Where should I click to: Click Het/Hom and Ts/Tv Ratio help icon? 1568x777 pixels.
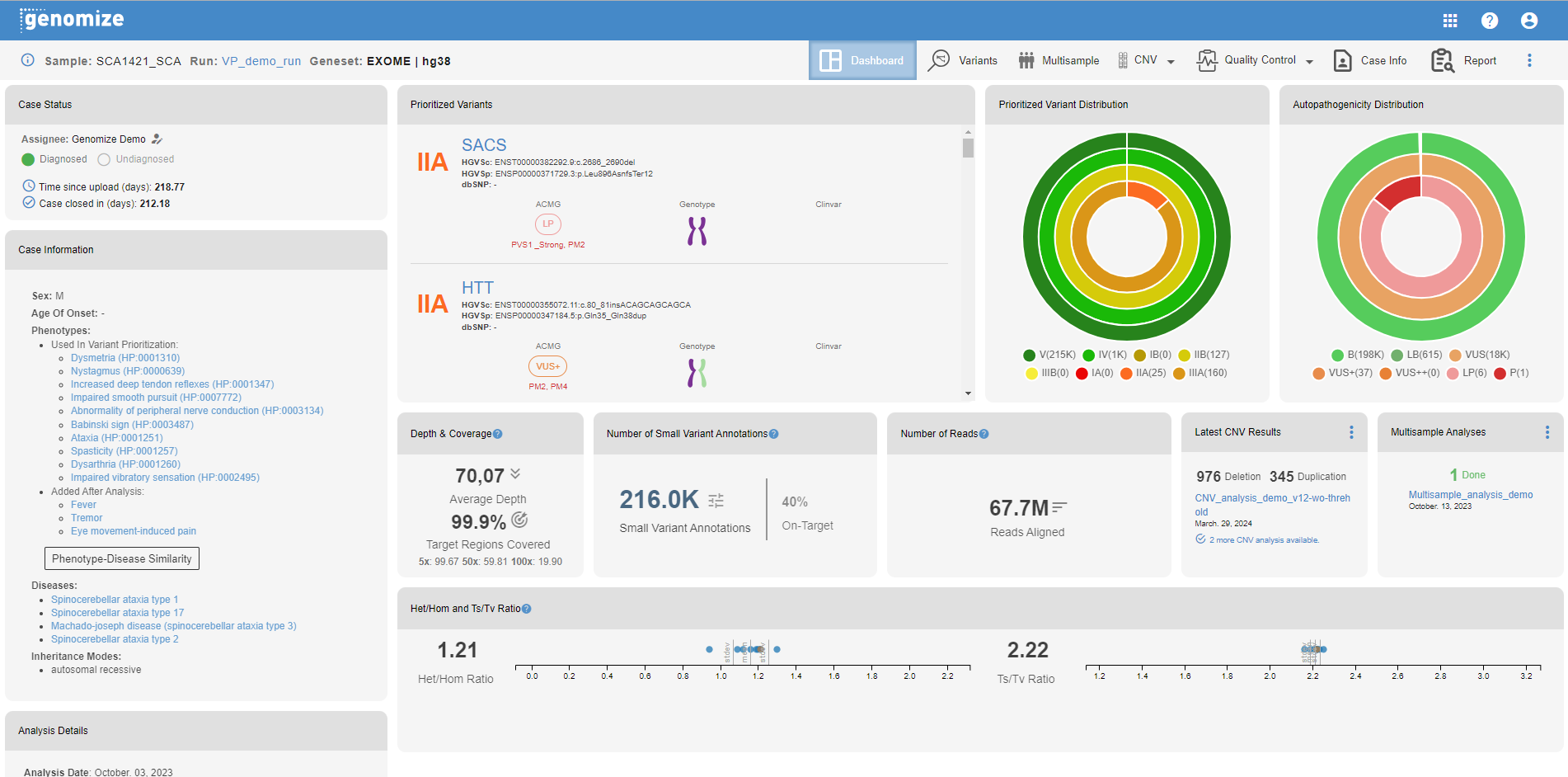coord(526,609)
